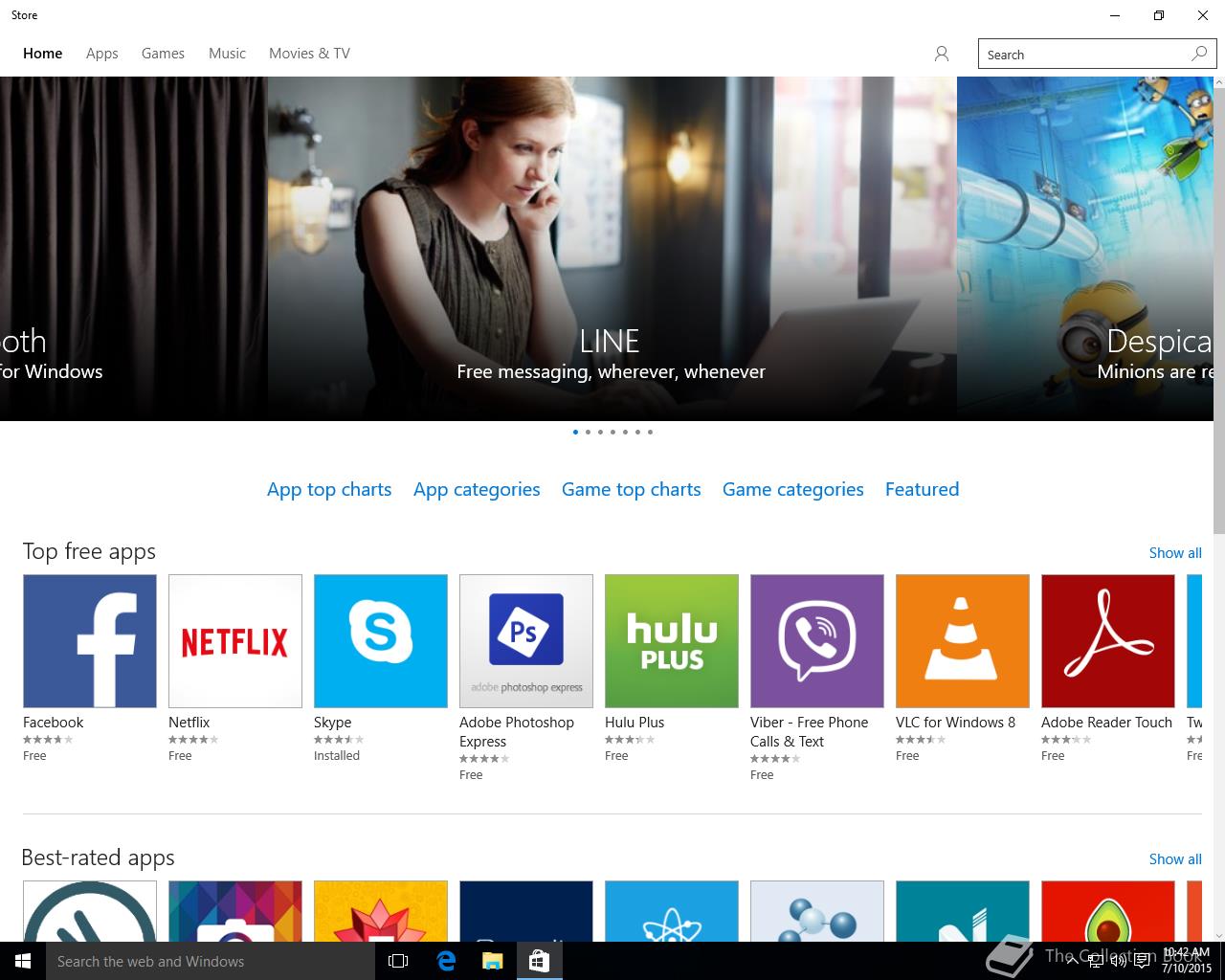This screenshot has width=1225, height=980.
Task: Click the Store taskbar icon
Action: click(x=539, y=961)
